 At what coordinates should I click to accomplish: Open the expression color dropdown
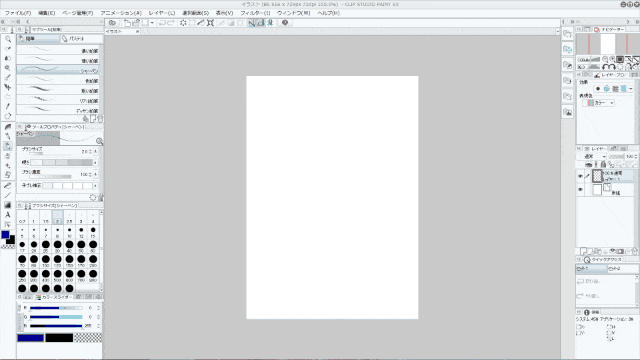click(599, 103)
